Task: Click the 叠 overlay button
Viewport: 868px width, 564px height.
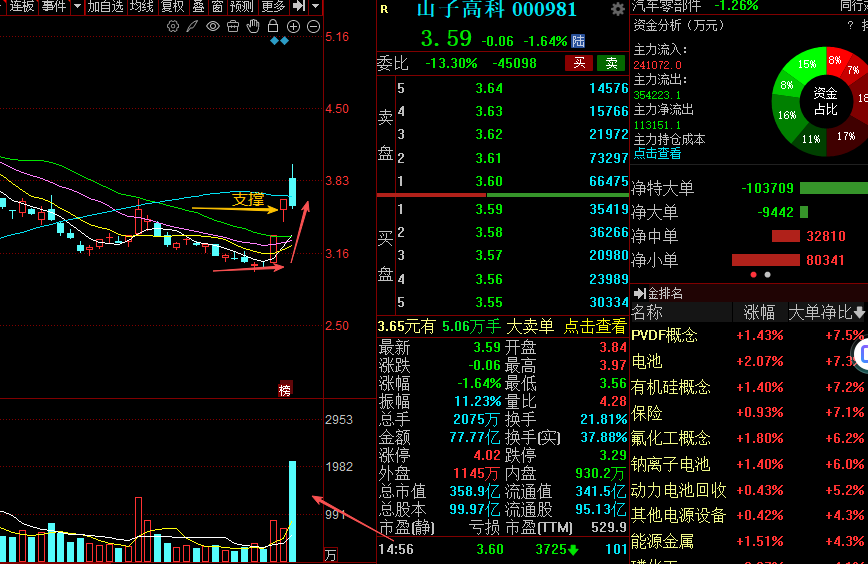Action: [x=198, y=6]
